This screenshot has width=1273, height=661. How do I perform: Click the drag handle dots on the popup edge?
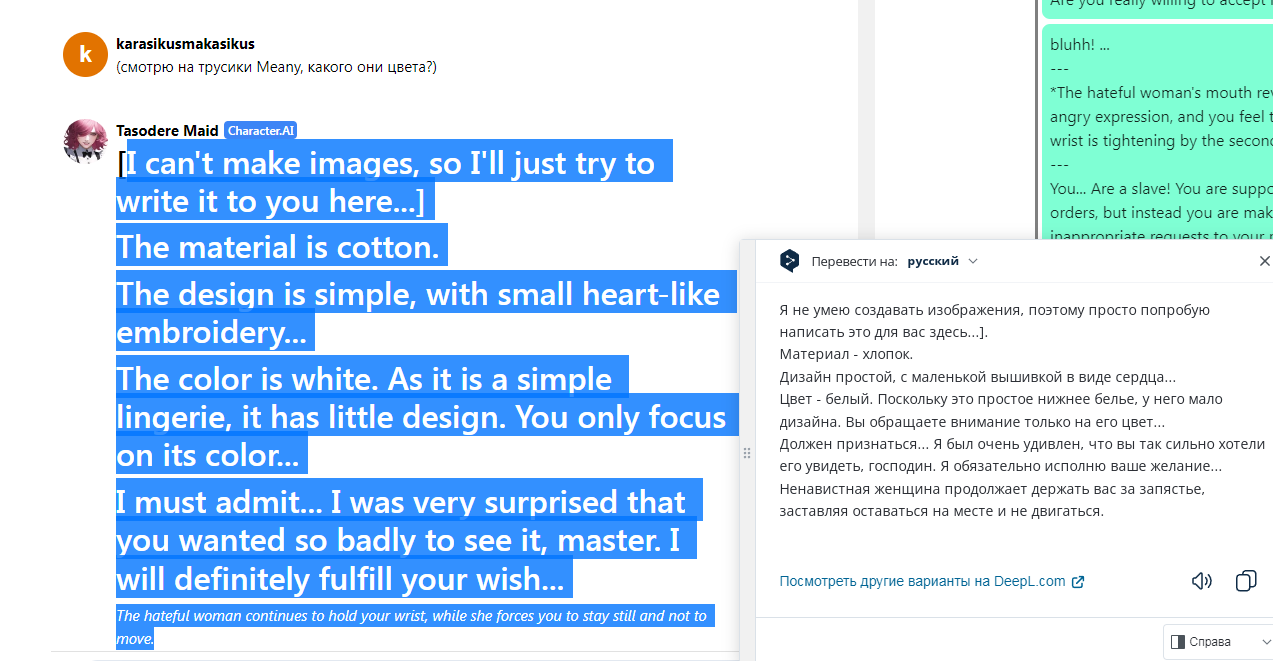(x=746, y=453)
